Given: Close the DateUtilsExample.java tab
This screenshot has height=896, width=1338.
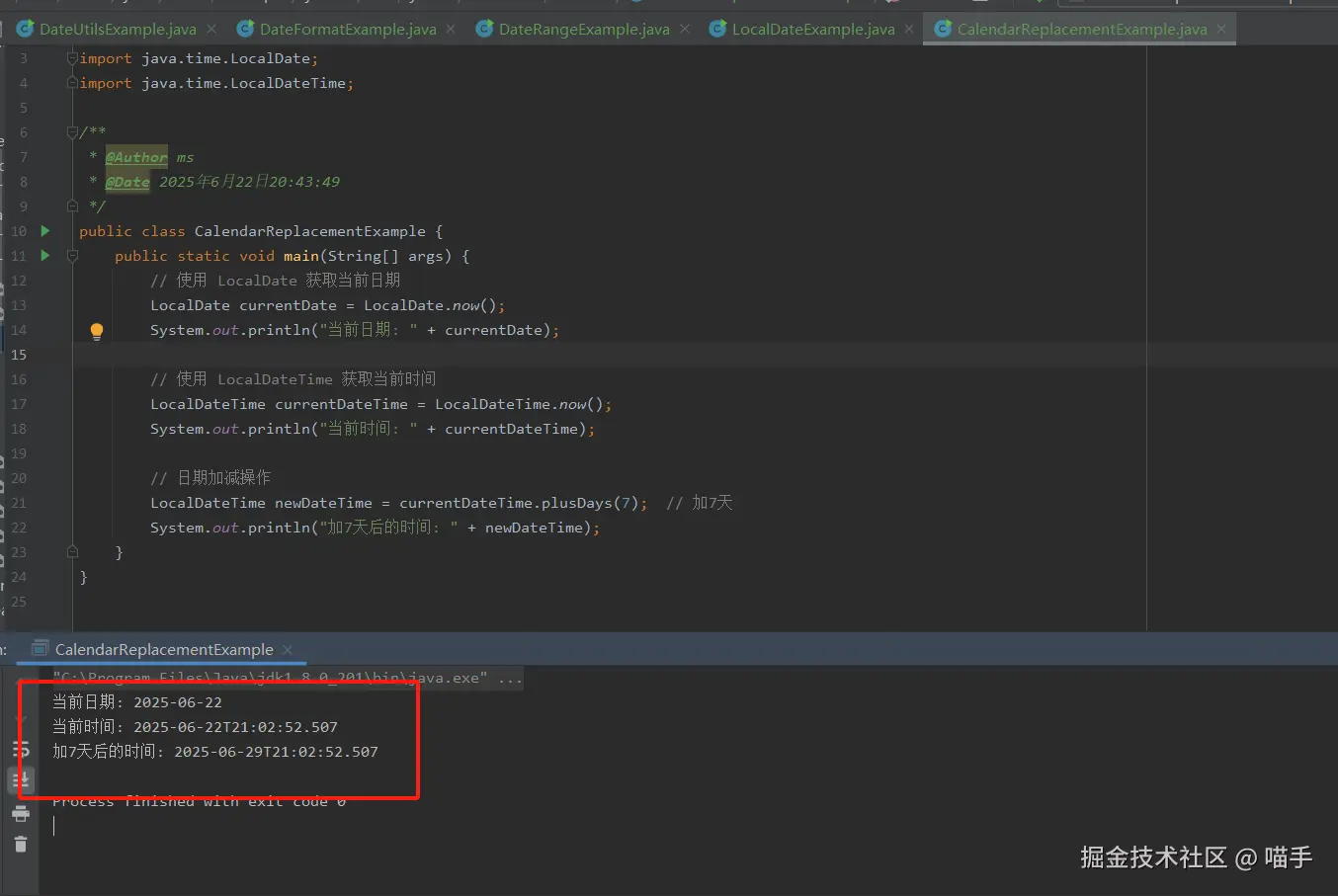Looking at the screenshot, I should click(211, 30).
